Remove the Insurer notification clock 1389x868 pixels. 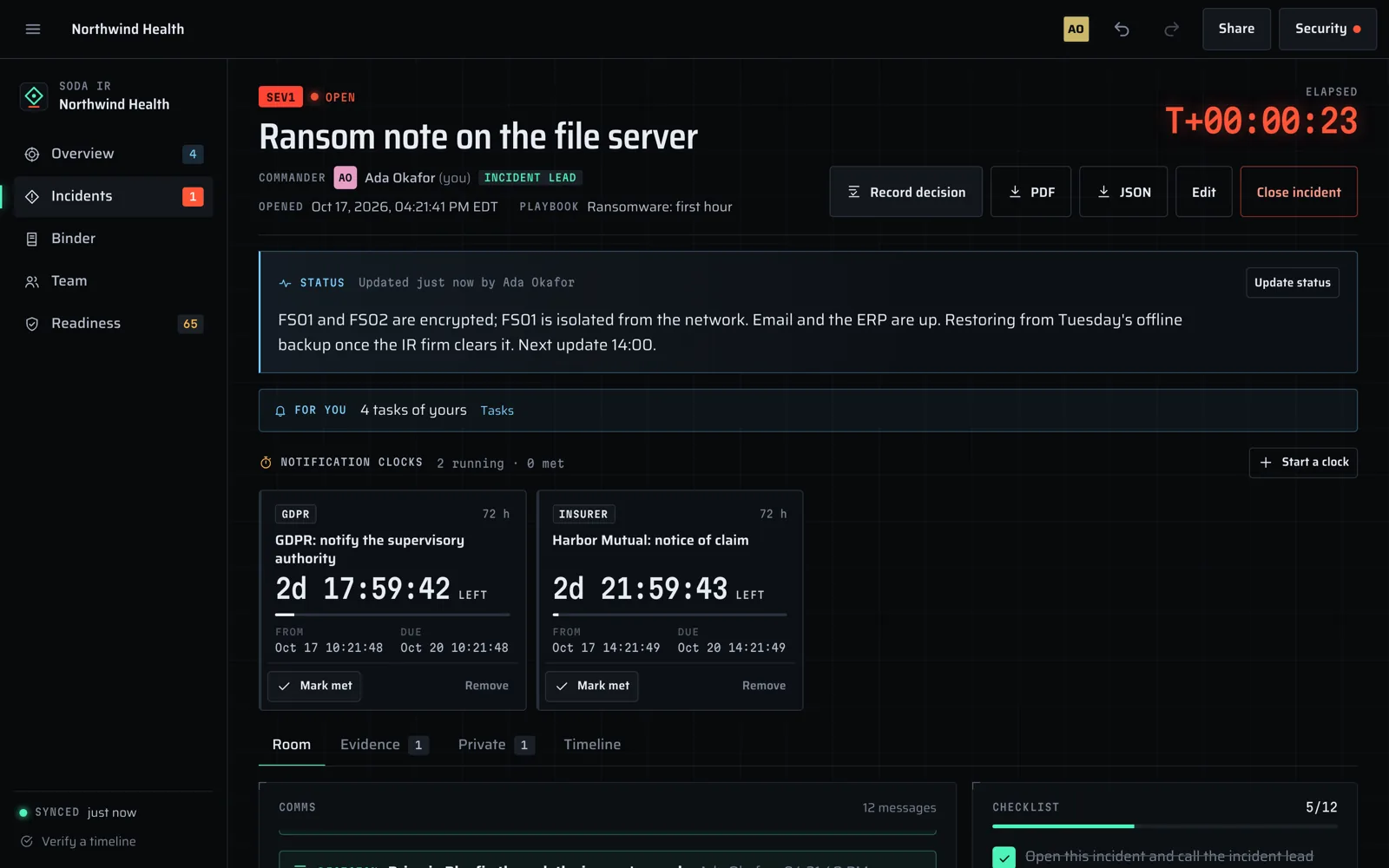click(764, 686)
